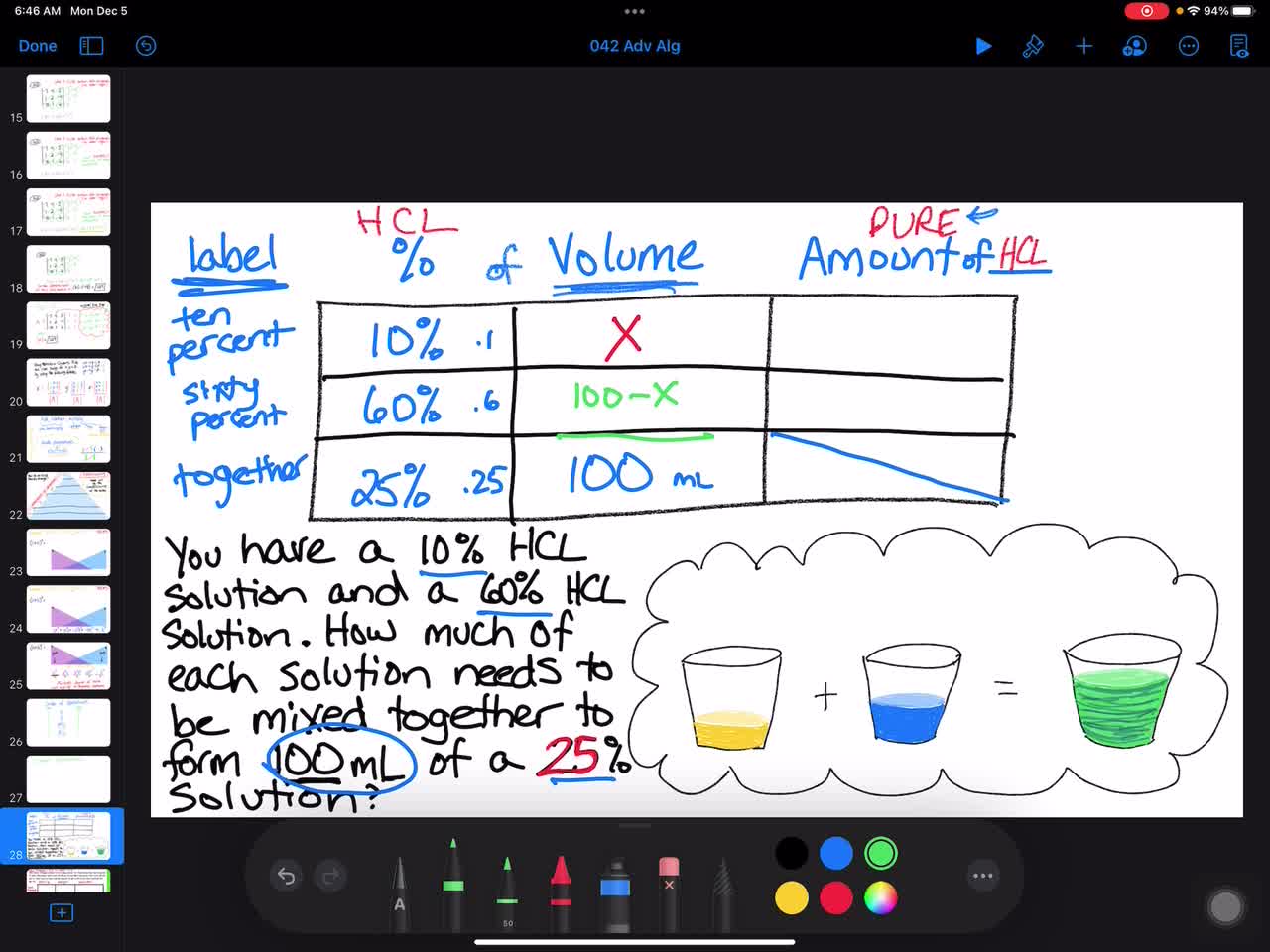Tap the 6:46 AM clock
The image size is (1270, 952).
pyautogui.click(x=38, y=11)
